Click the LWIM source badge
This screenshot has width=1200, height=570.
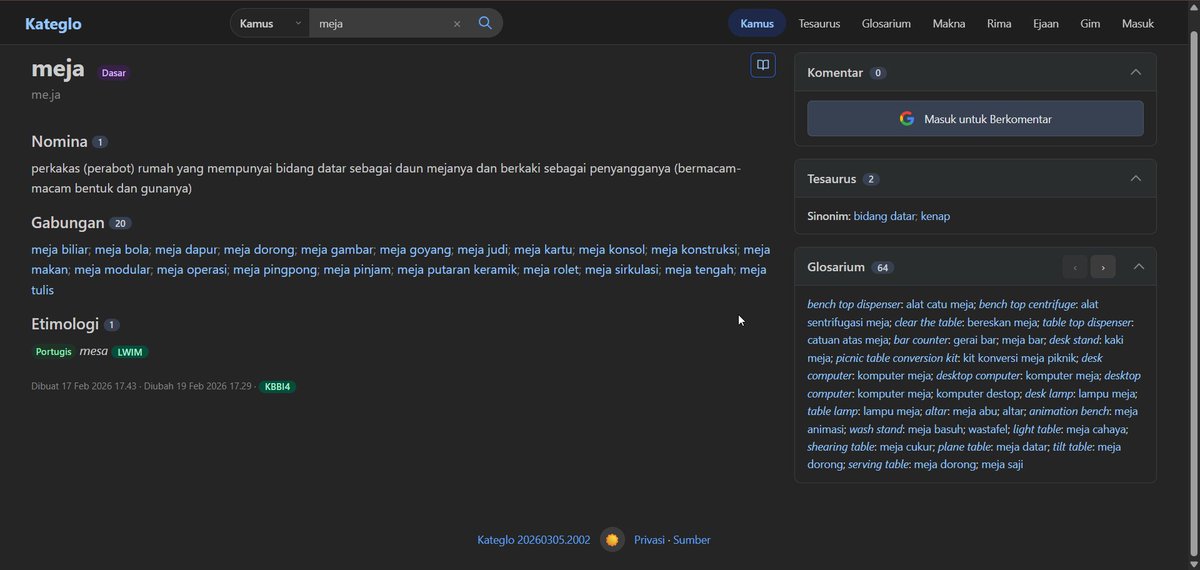(x=130, y=352)
